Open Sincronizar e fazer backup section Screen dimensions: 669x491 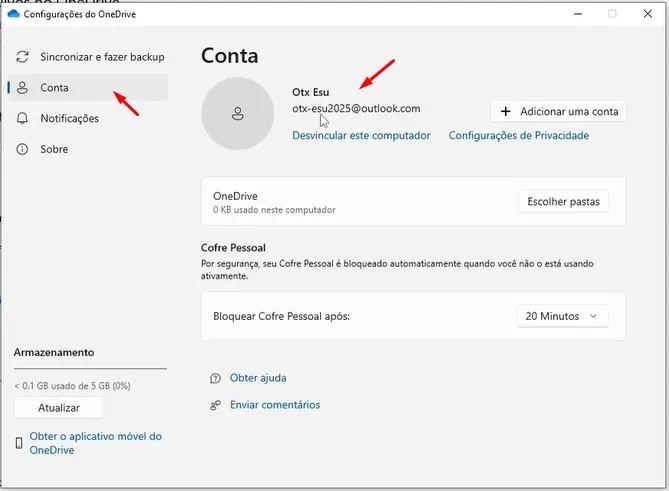pos(102,57)
